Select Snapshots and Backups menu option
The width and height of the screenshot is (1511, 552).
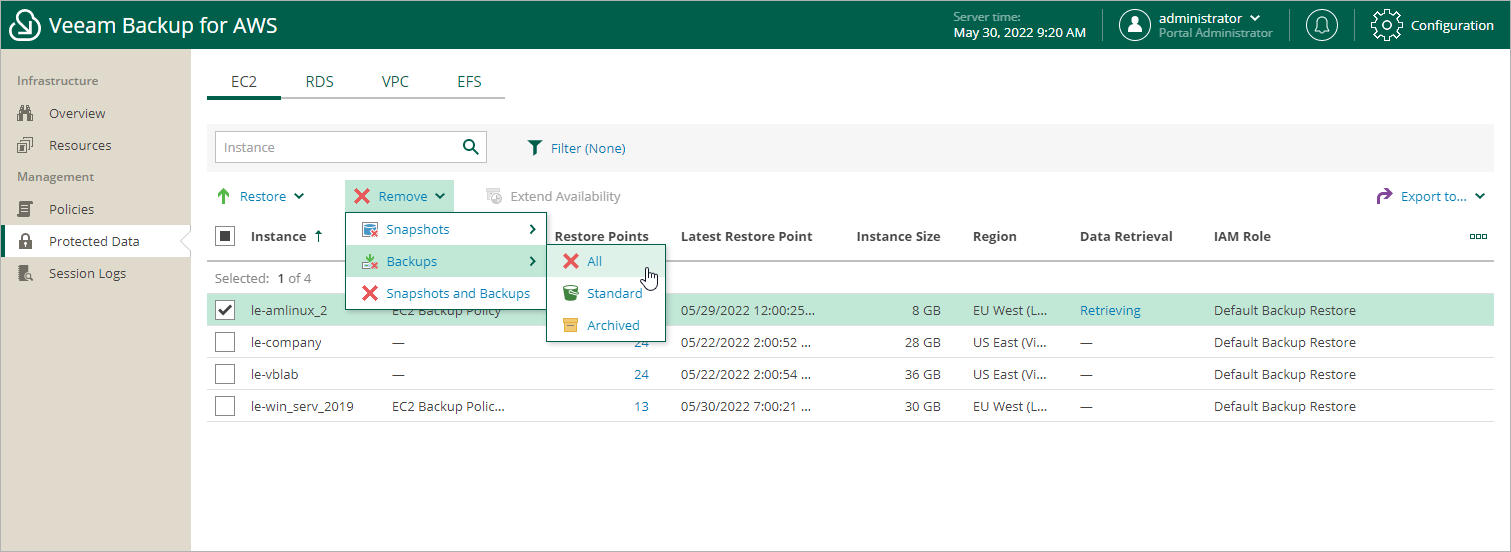[457, 293]
